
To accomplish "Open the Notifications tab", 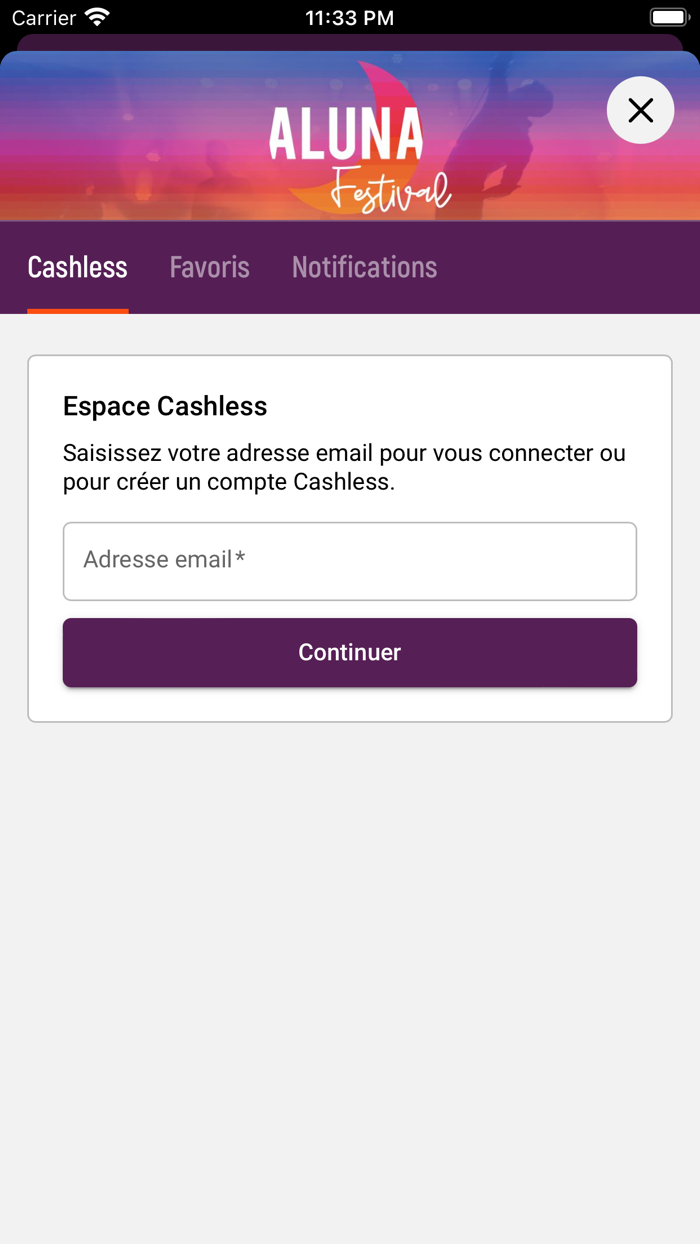I will click(x=364, y=267).
